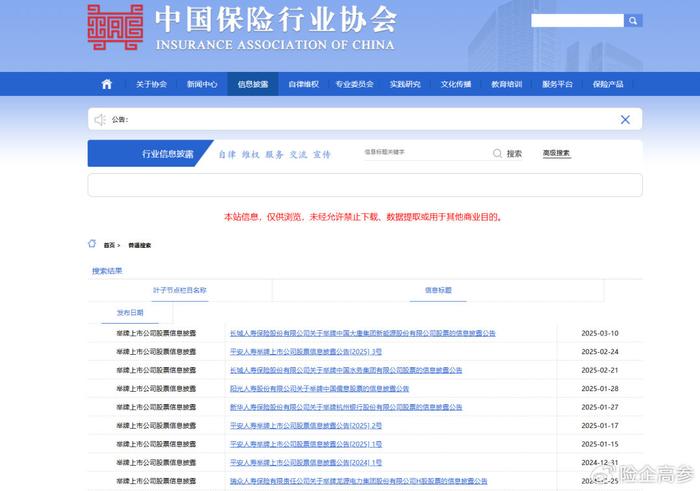
Task: Click the 搜索结果 heading
Action: pyautogui.click(x=107, y=270)
